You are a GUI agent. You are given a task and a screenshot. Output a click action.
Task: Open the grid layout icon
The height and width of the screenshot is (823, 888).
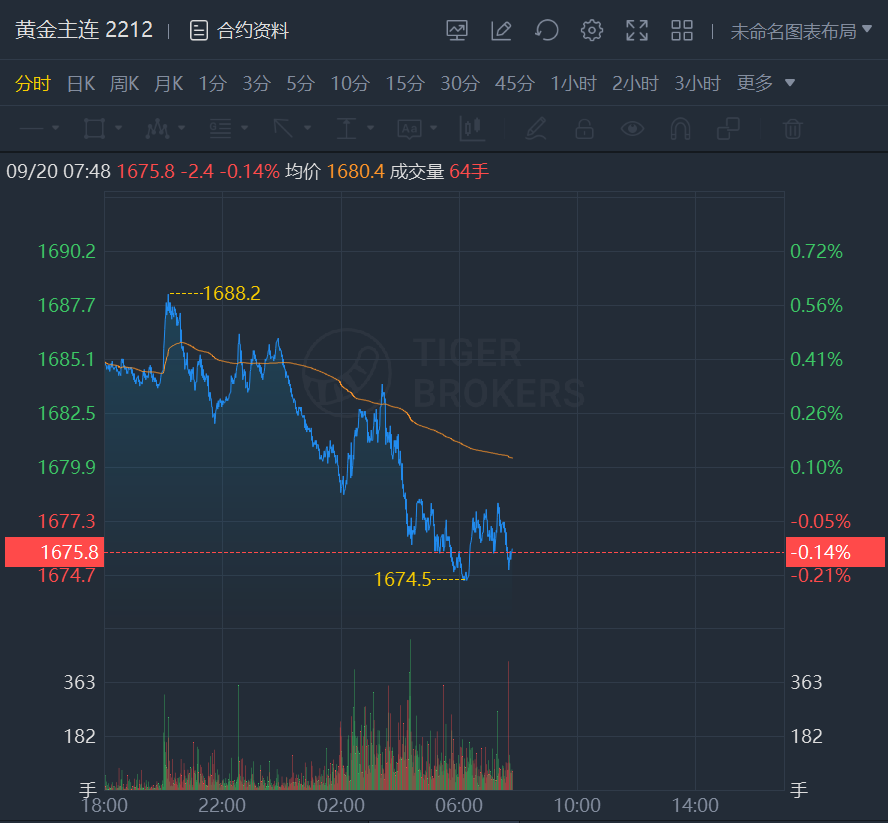click(682, 31)
